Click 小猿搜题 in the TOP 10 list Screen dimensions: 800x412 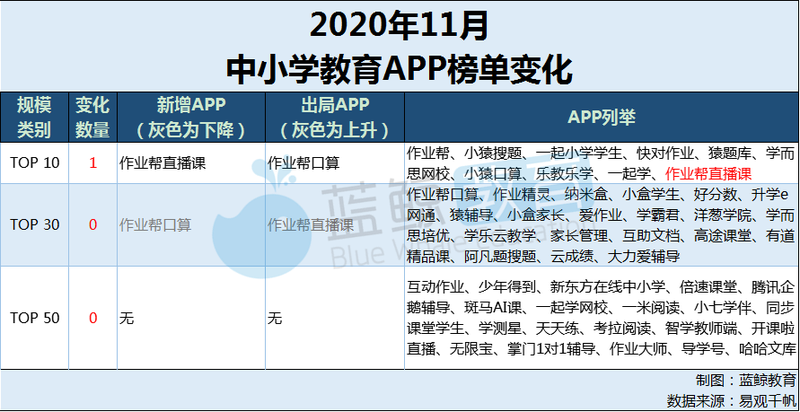[493, 153]
